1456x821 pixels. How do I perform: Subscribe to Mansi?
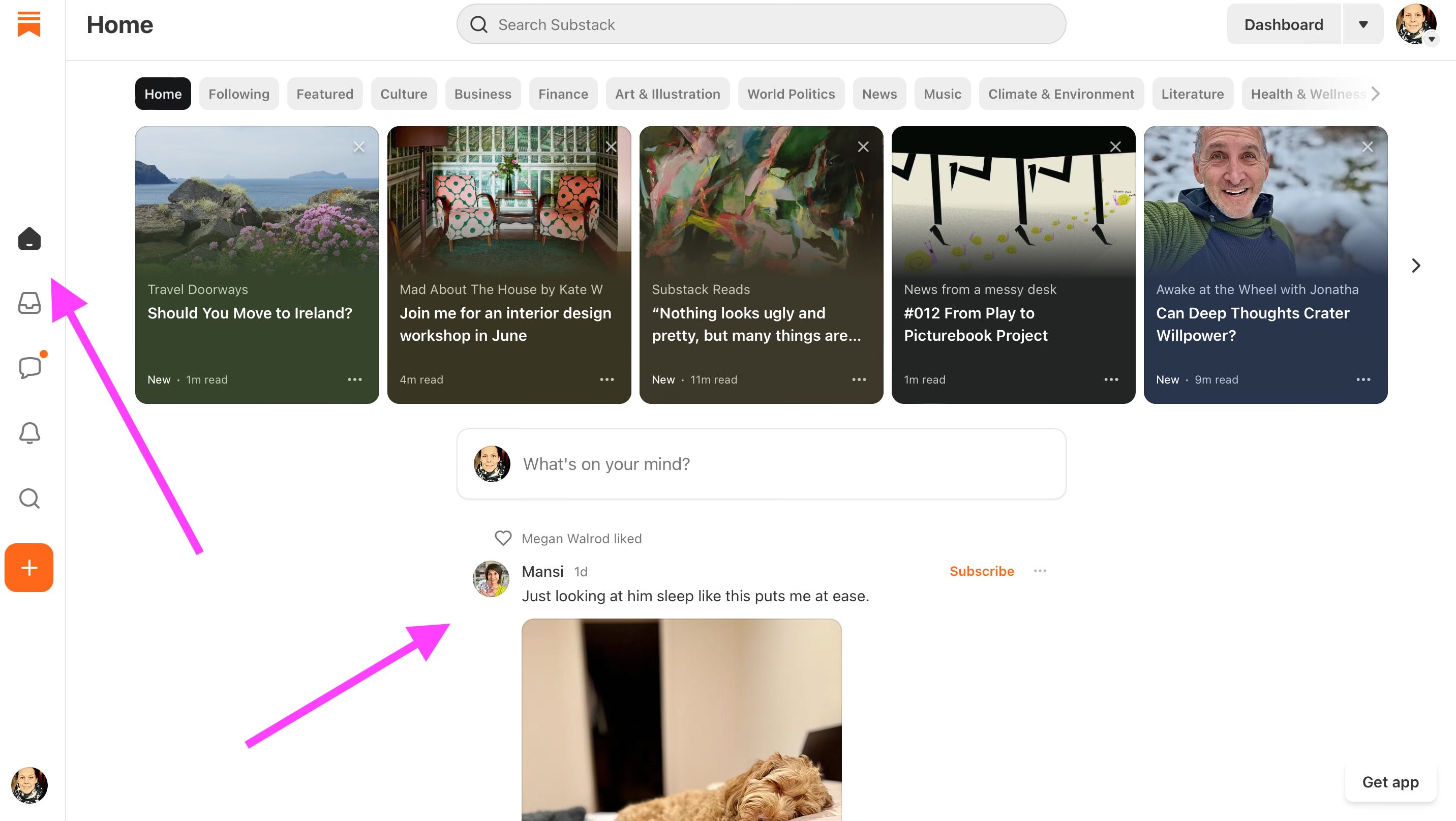tap(982, 571)
